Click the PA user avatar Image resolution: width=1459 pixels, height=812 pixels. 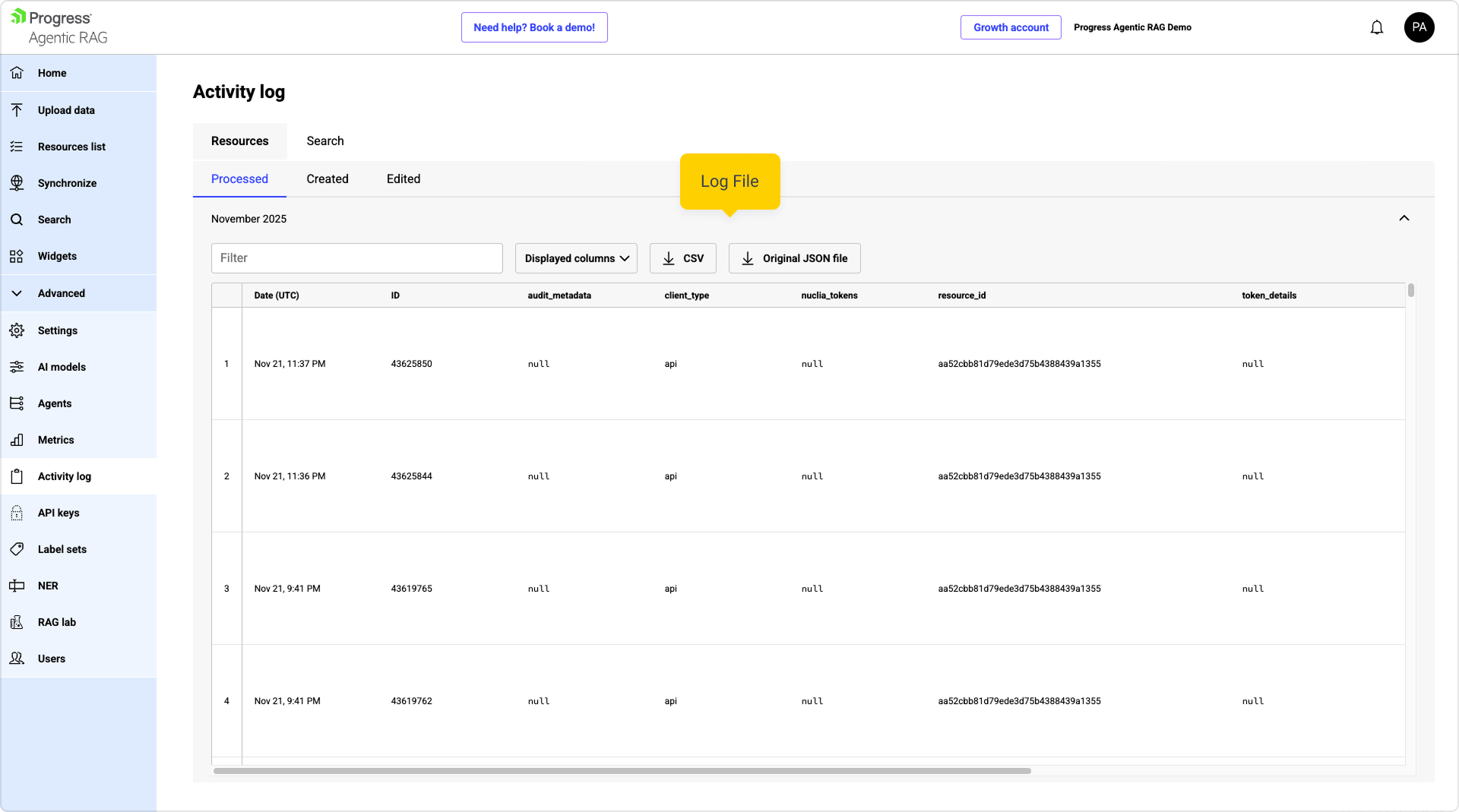click(x=1418, y=27)
